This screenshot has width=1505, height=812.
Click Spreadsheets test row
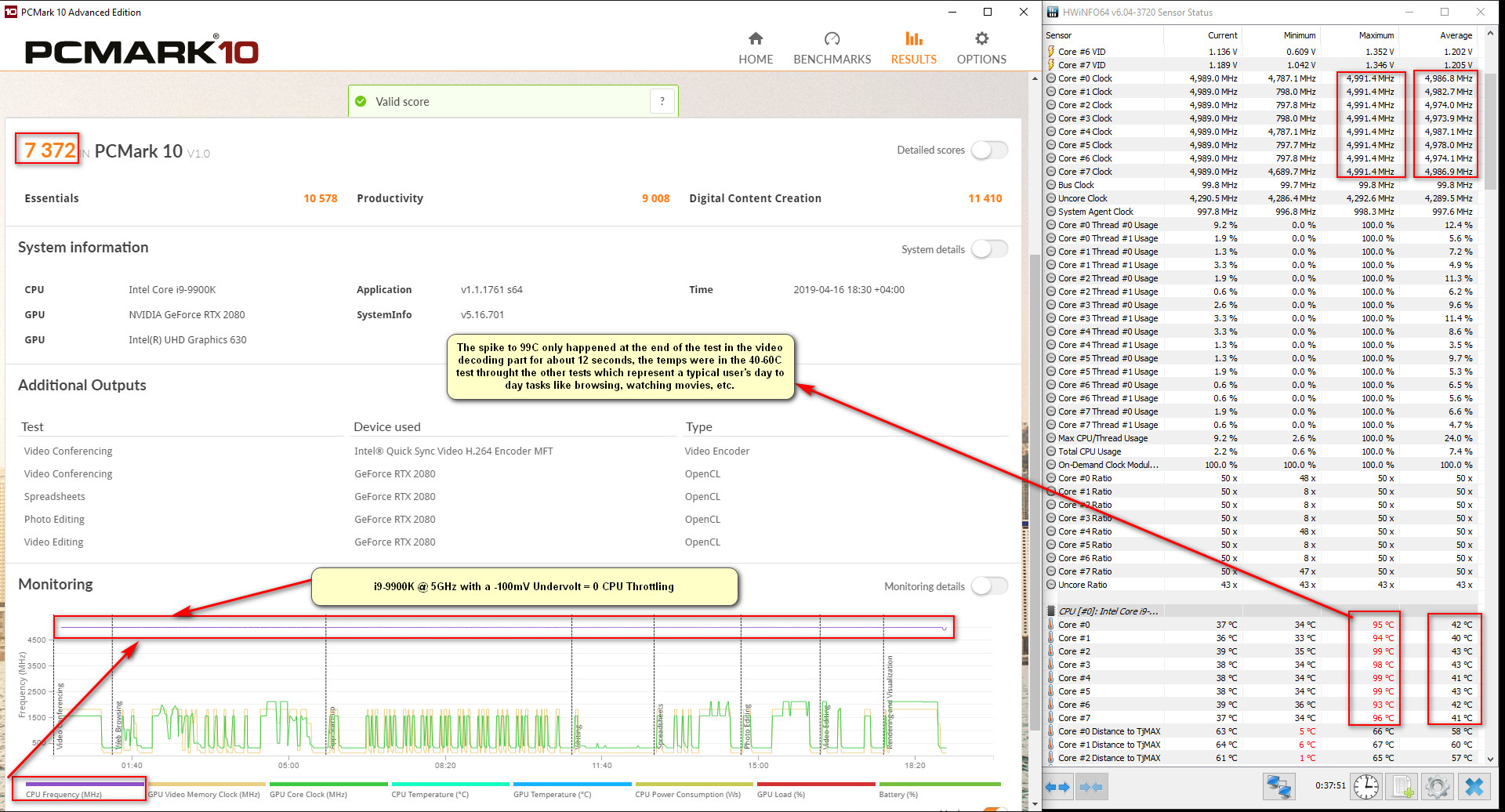coord(514,496)
